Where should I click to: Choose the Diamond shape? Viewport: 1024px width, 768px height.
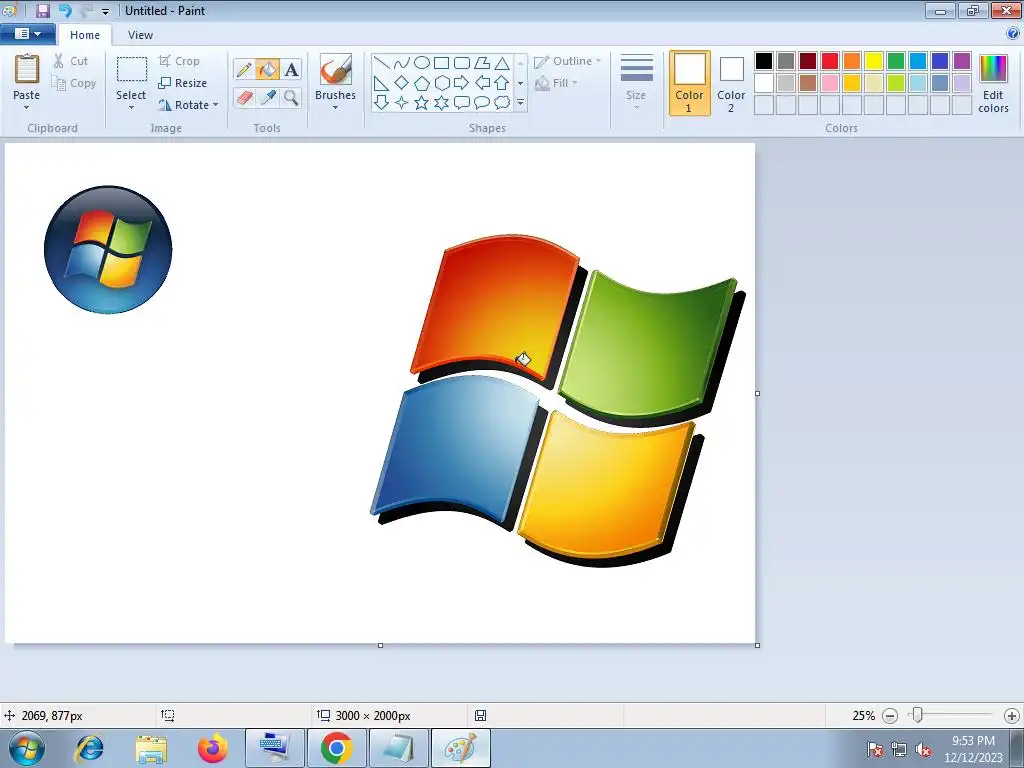point(402,83)
